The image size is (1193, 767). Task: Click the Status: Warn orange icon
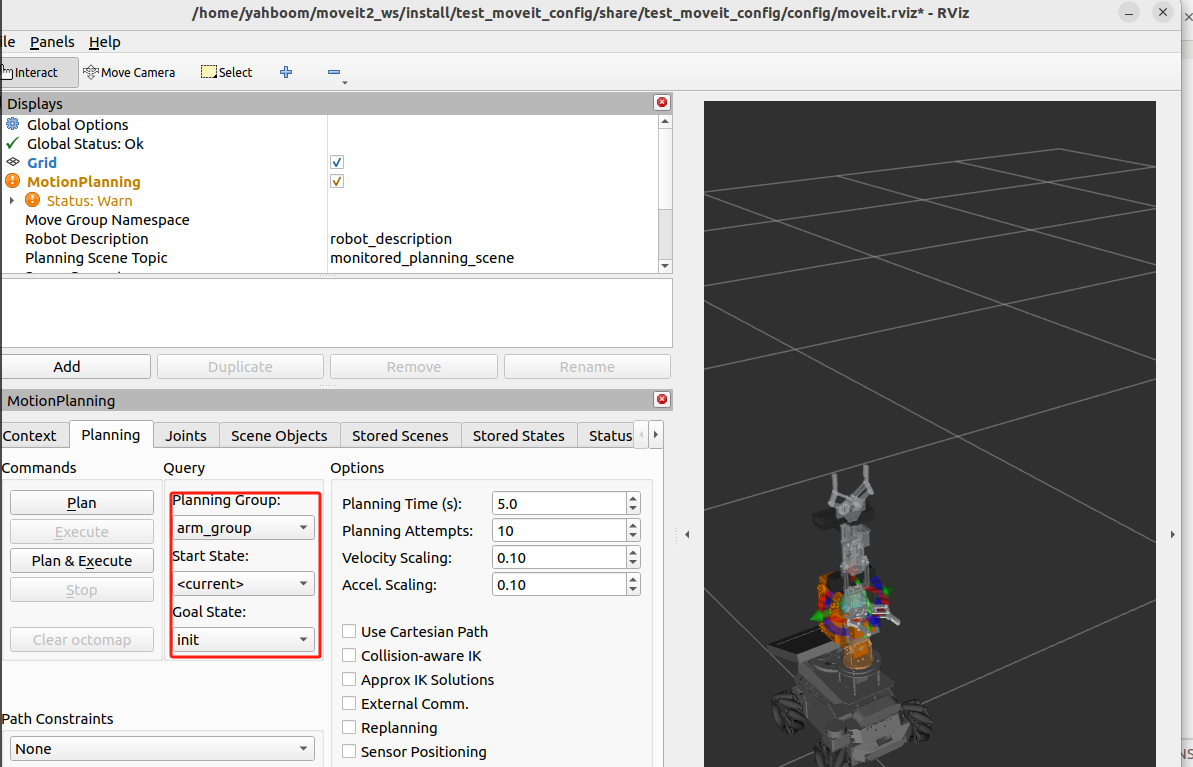click(33, 200)
